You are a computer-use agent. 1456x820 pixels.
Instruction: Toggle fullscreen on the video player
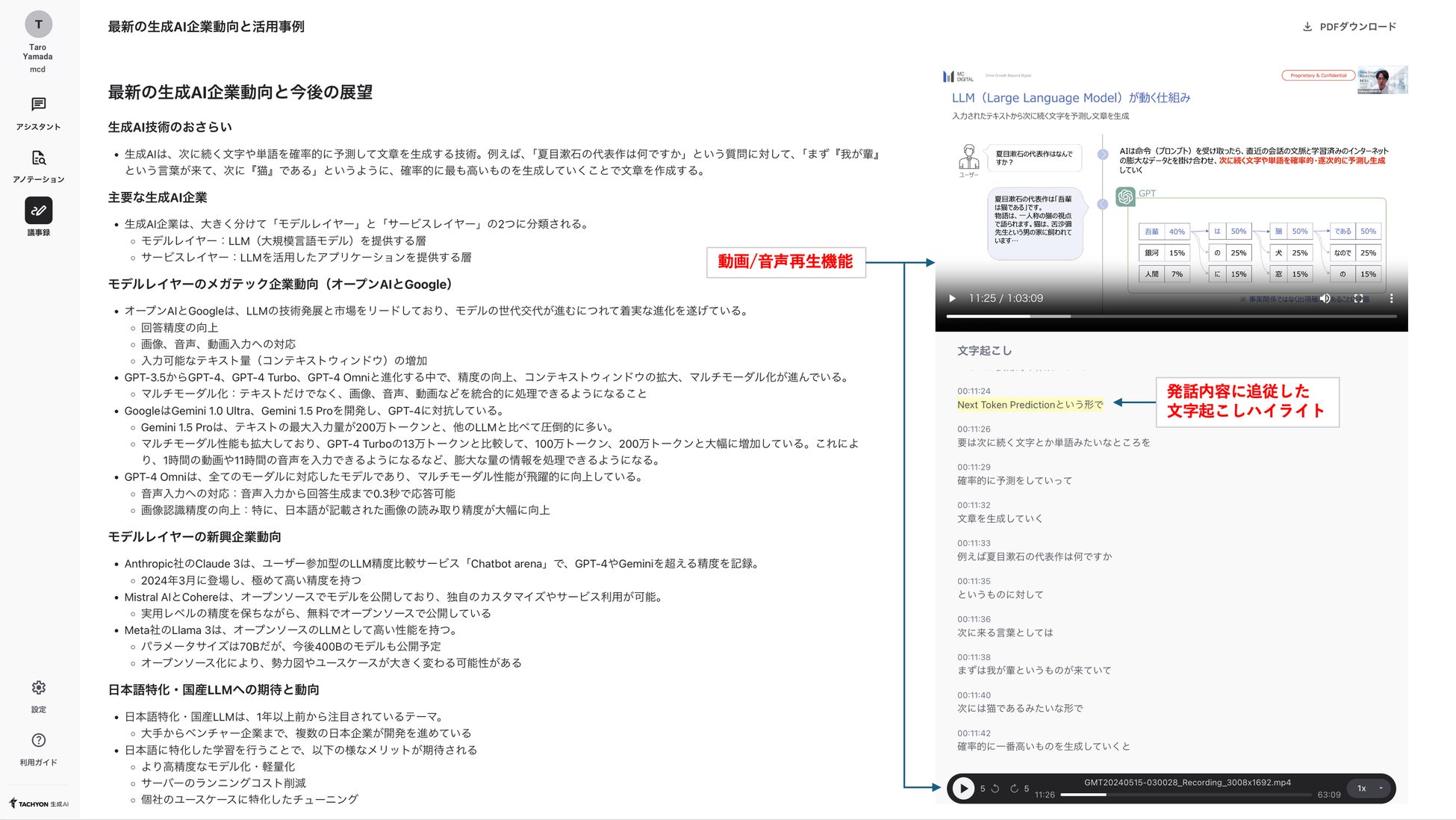click(1358, 298)
